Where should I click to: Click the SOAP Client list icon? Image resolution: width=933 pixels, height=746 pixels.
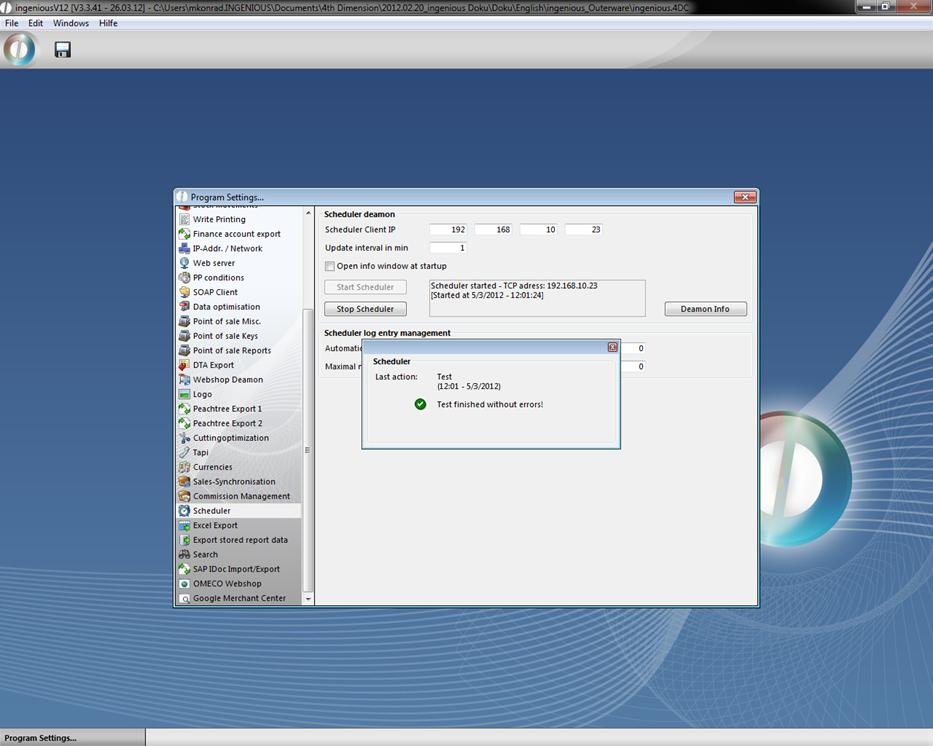pos(184,292)
